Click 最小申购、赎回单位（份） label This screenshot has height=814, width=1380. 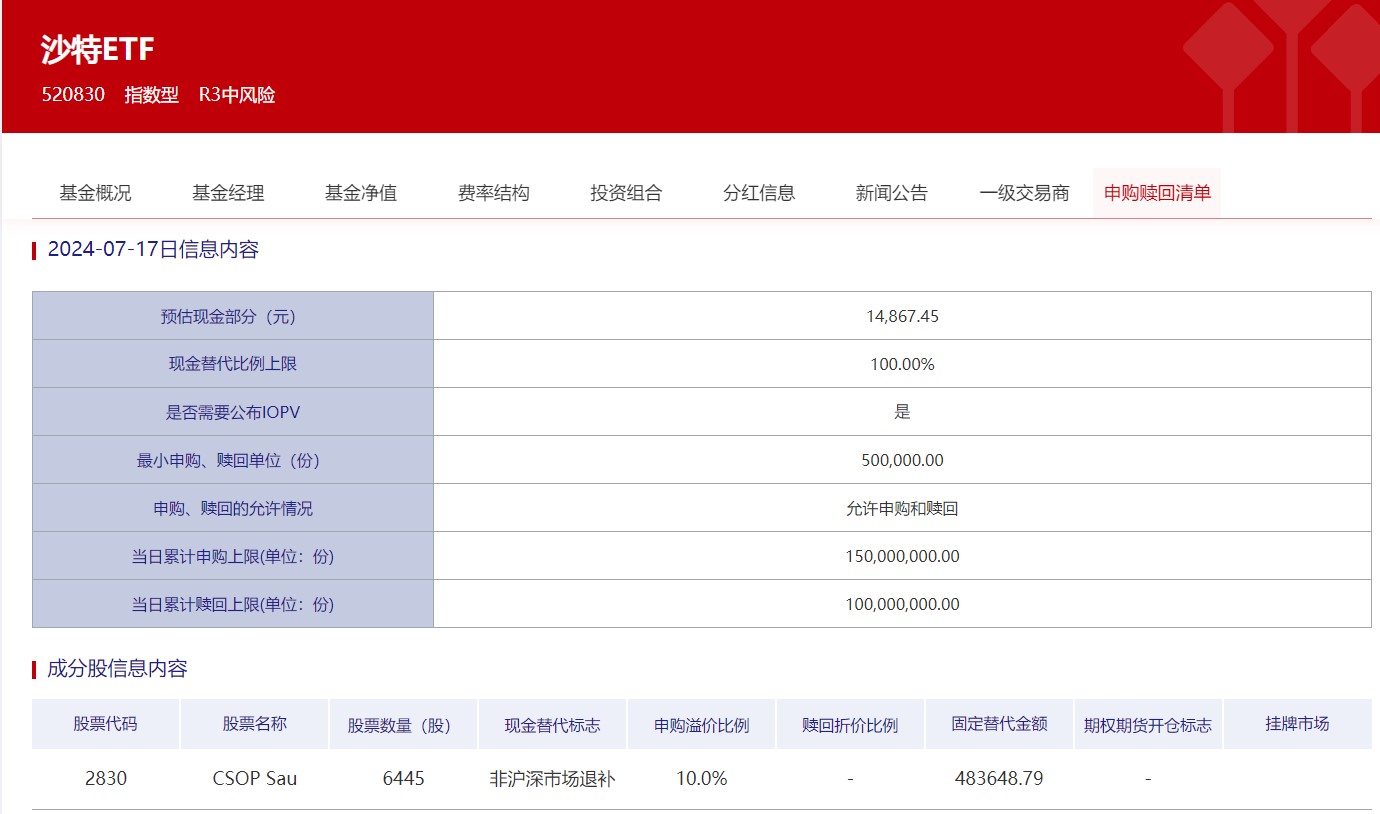233,460
